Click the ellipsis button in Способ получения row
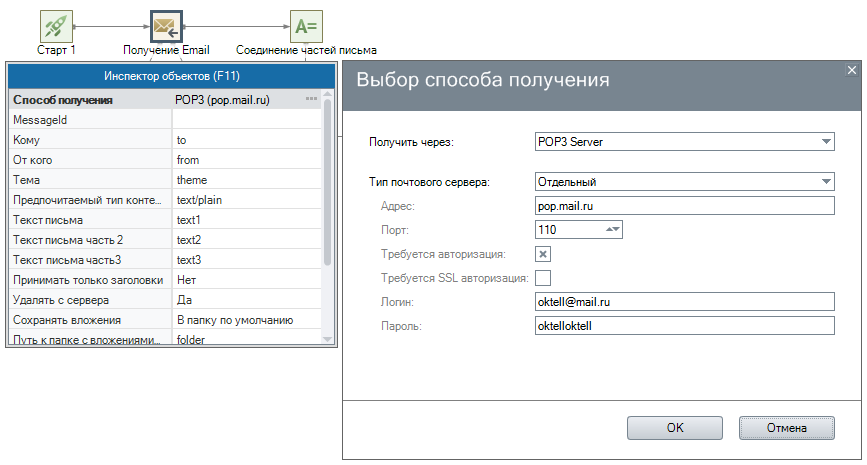The width and height of the screenshot is (867, 465). coord(311,99)
